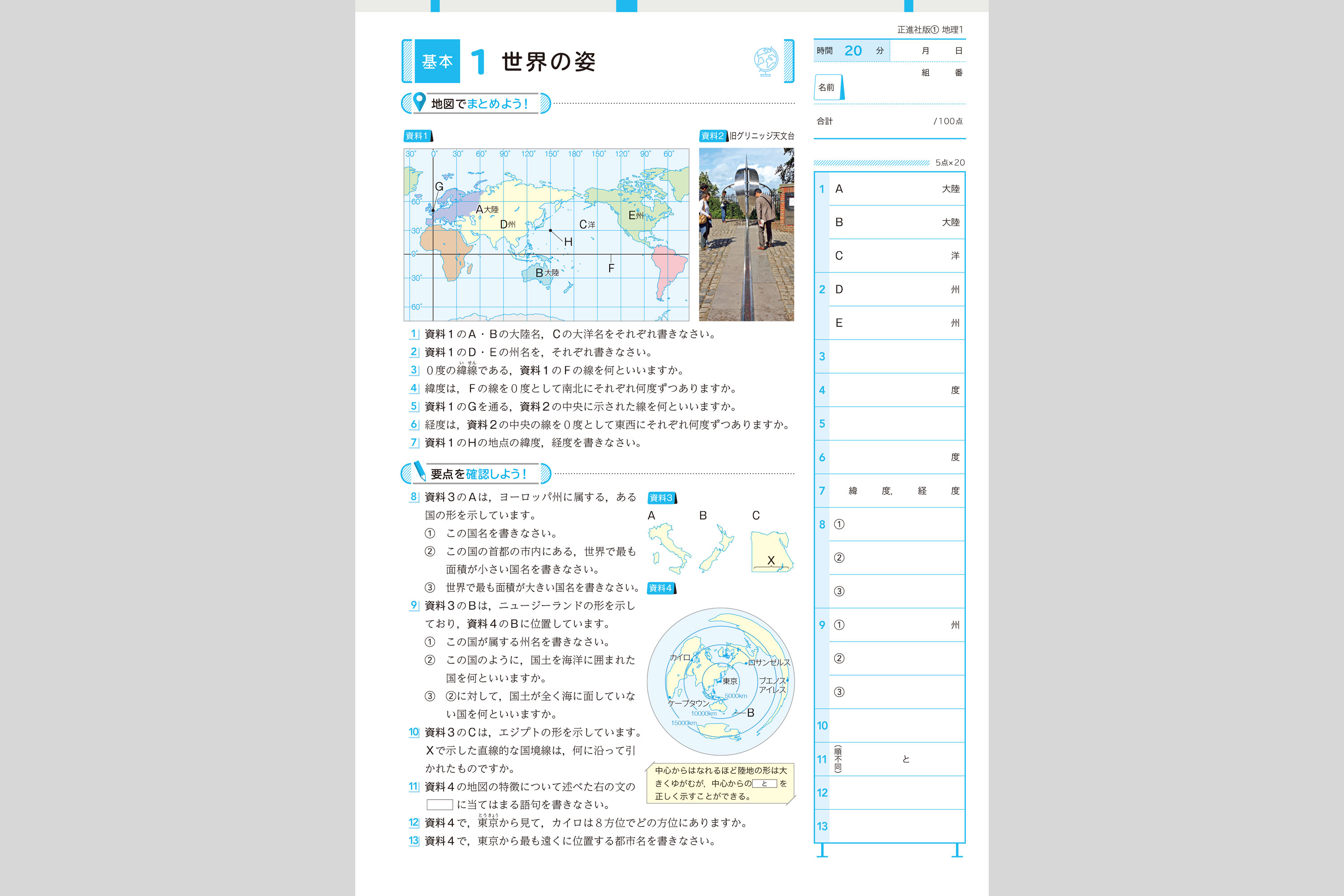This screenshot has width=1344, height=896.
Task: Click the A大陸 label on the map
Action: click(x=487, y=210)
